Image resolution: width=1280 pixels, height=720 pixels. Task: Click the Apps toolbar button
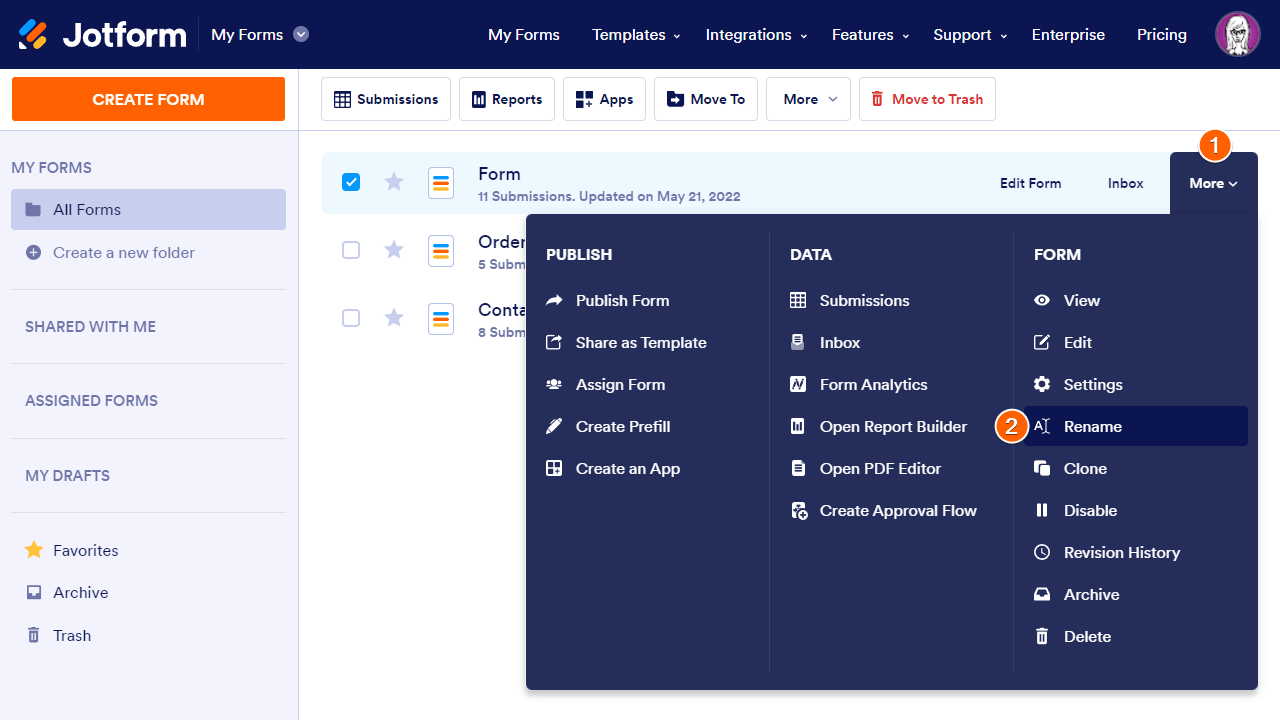tap(604, 99)
